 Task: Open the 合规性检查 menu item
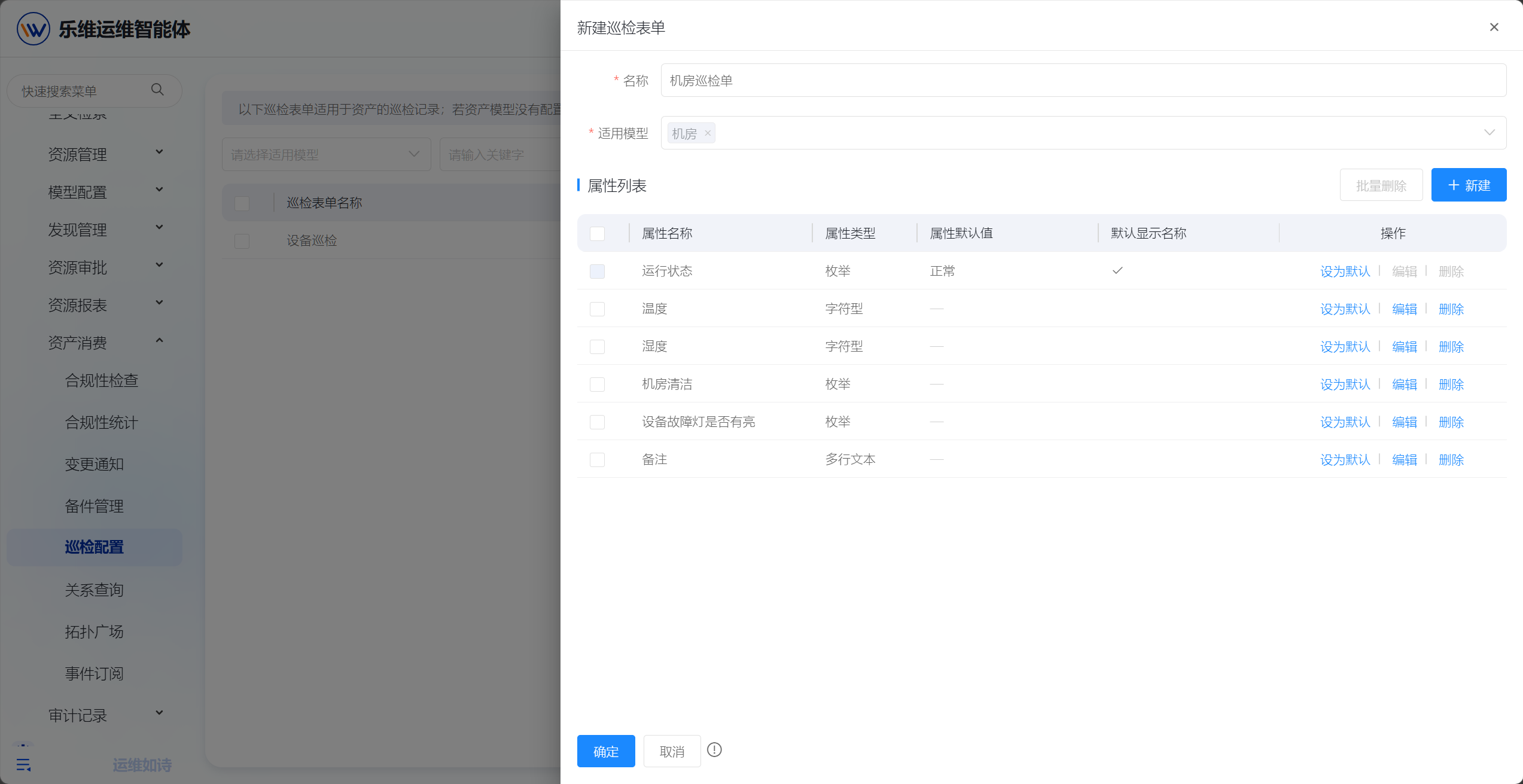pos(102,380)
